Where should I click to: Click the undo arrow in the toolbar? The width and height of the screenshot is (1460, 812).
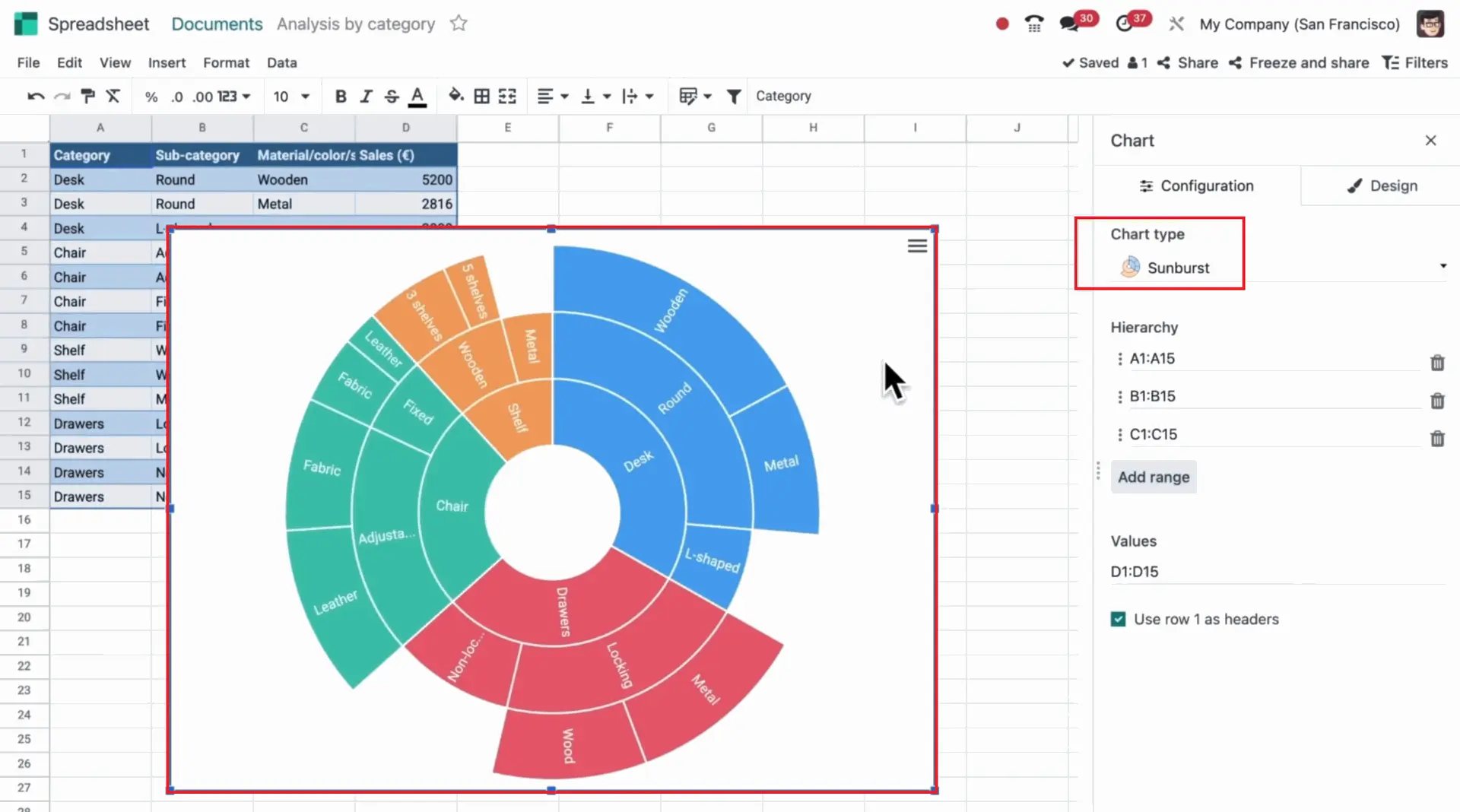[x=35, y=97]
